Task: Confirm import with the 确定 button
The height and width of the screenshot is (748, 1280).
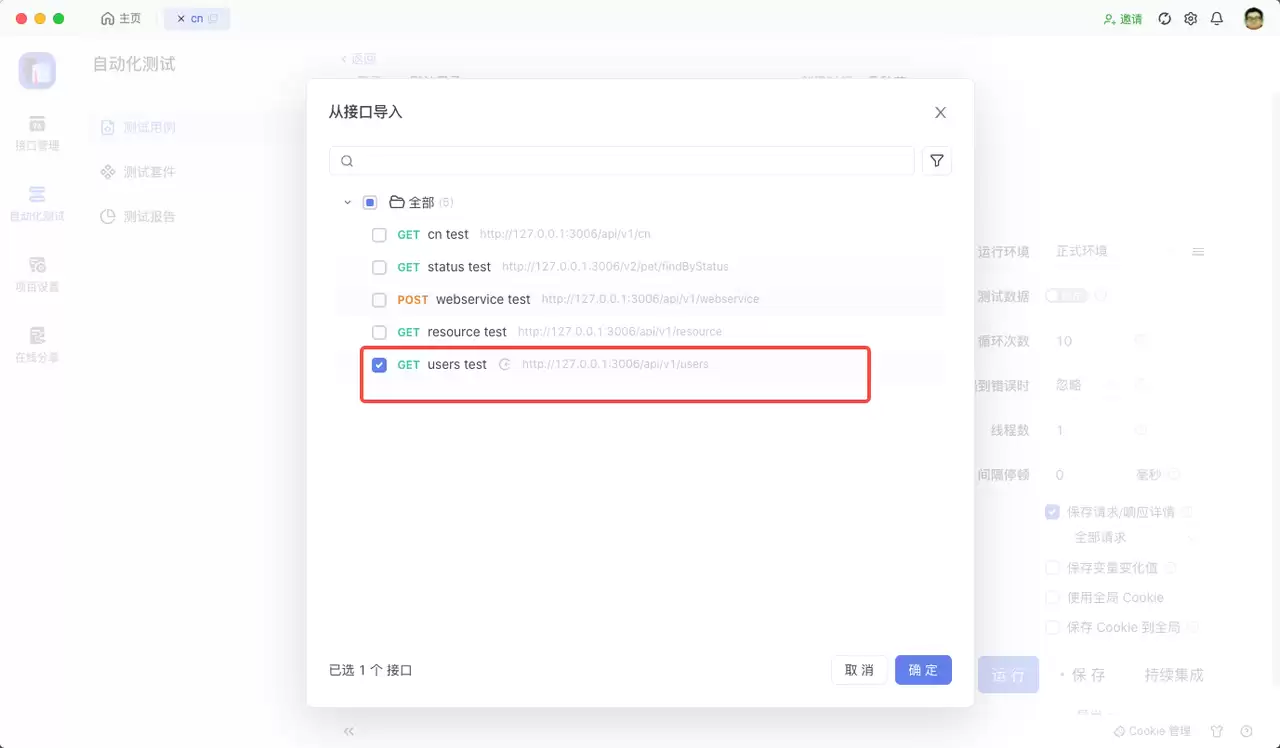Action: [923, 670]
